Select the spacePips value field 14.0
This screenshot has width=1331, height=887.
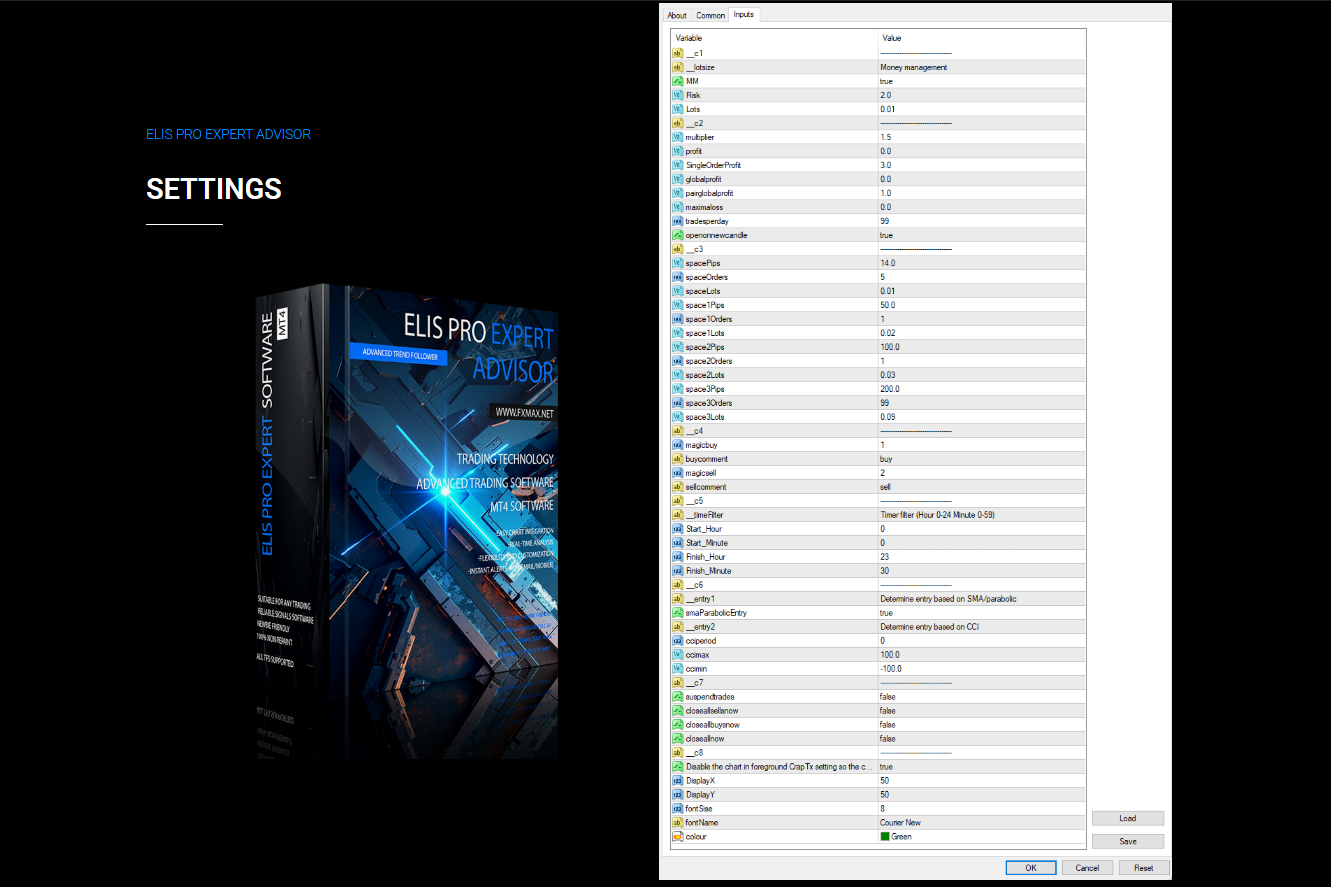pos(888,263)
